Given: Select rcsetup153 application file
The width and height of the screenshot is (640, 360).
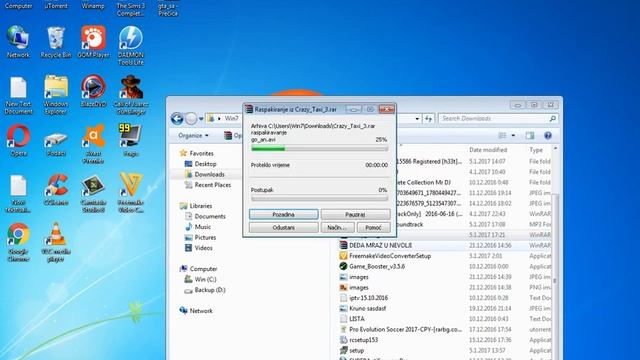Looking at the screenshot, I should (363, 340).
